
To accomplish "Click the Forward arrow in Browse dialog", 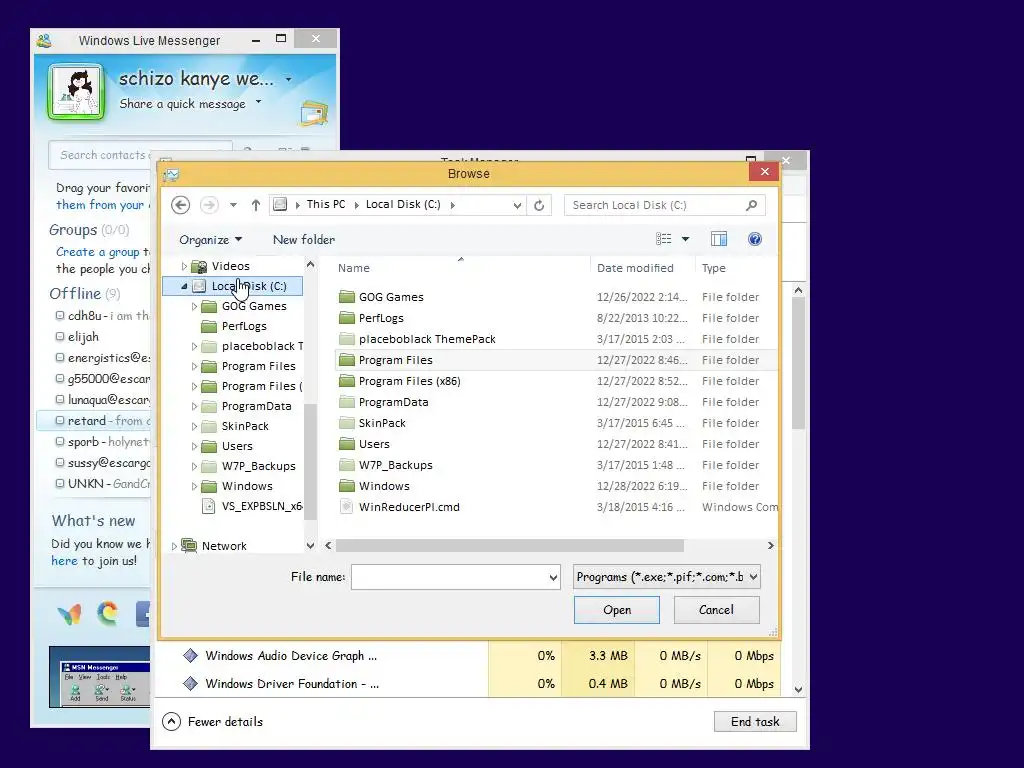I will (209, 205).
